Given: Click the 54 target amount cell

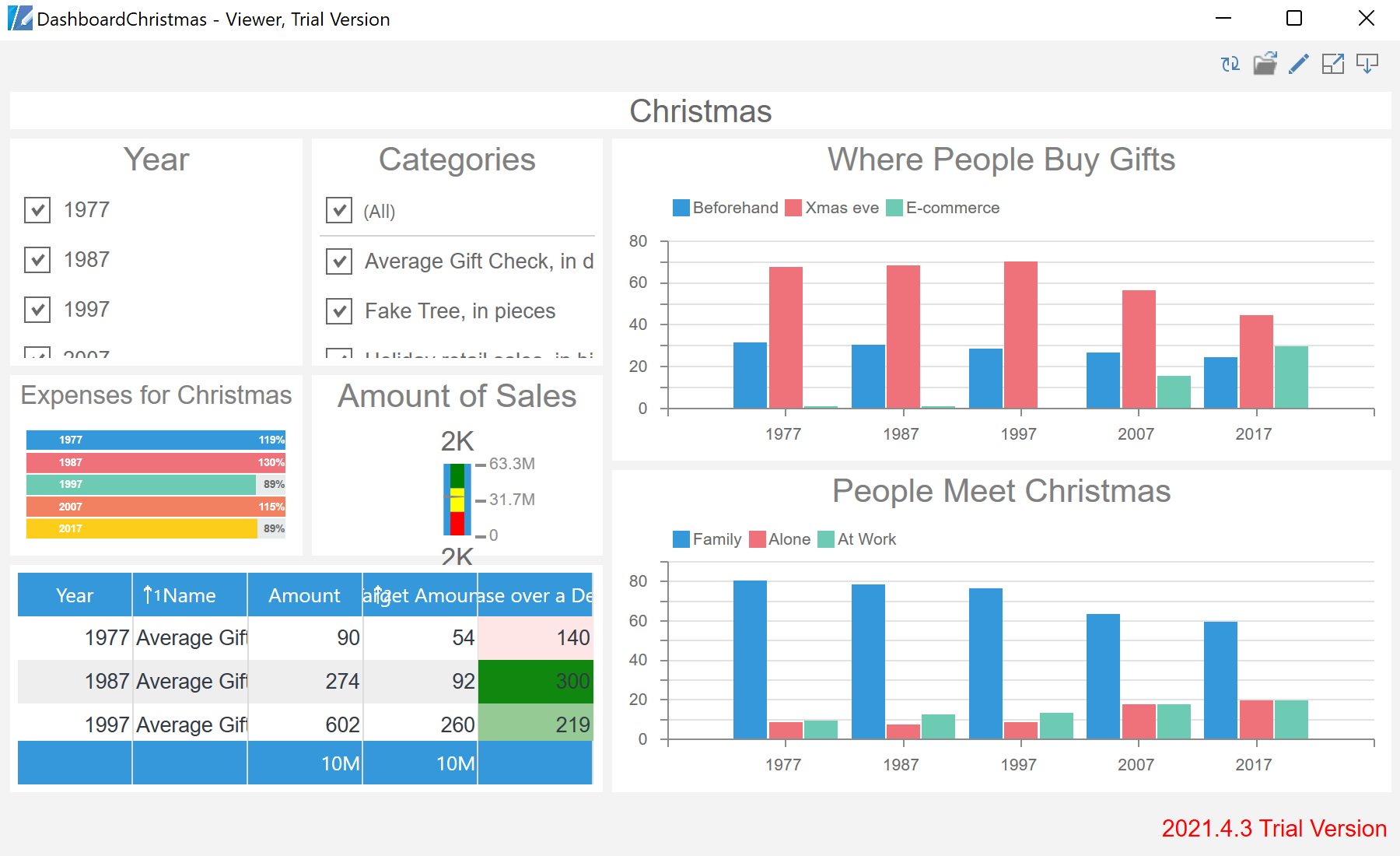Looking at the screenshot, I should tap(420, 638).
